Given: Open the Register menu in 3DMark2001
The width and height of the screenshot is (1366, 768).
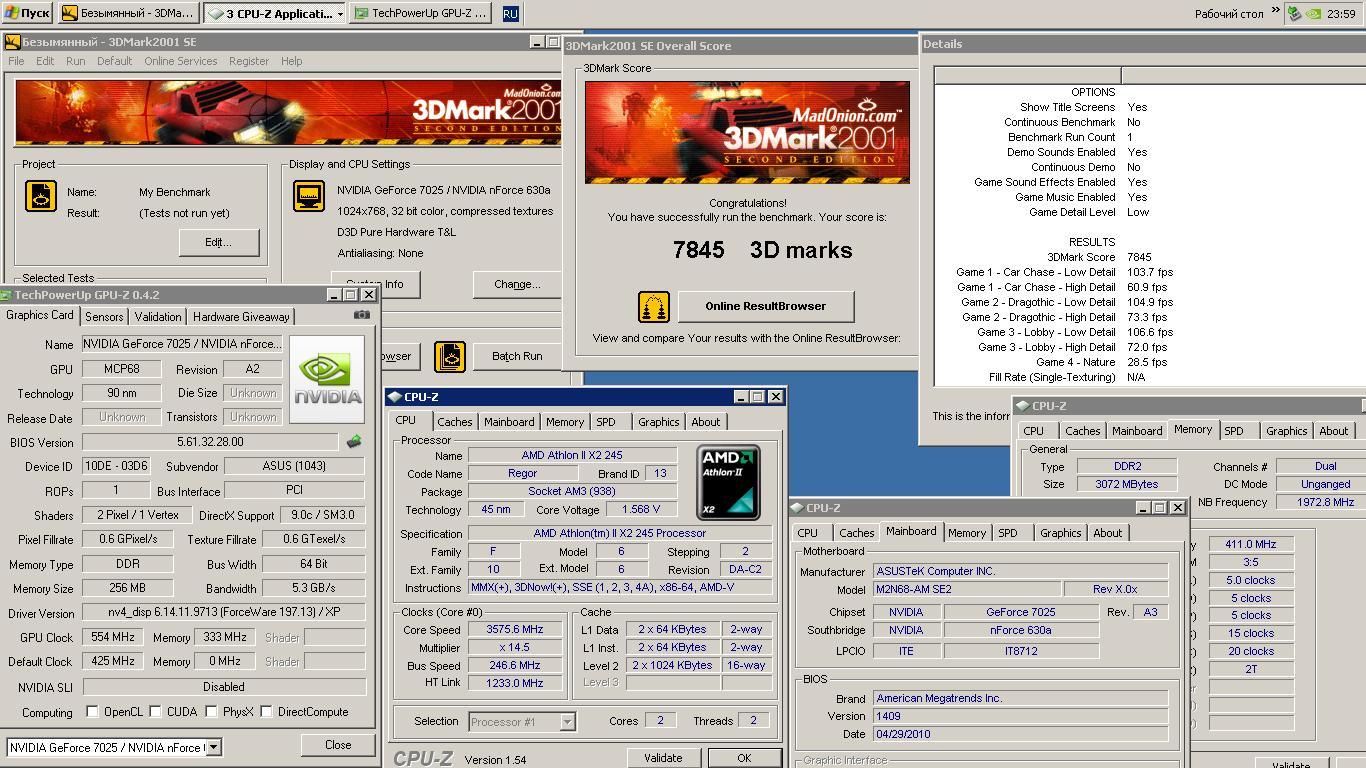Looking at the screenshot, I should [249, 61].
